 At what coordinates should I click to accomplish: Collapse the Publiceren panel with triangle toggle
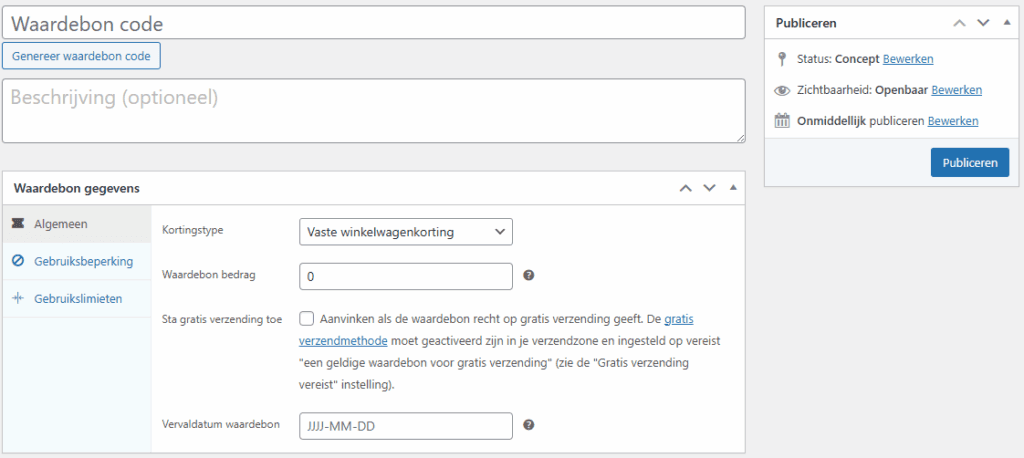pyautogui.click(x=1006, y=22)
